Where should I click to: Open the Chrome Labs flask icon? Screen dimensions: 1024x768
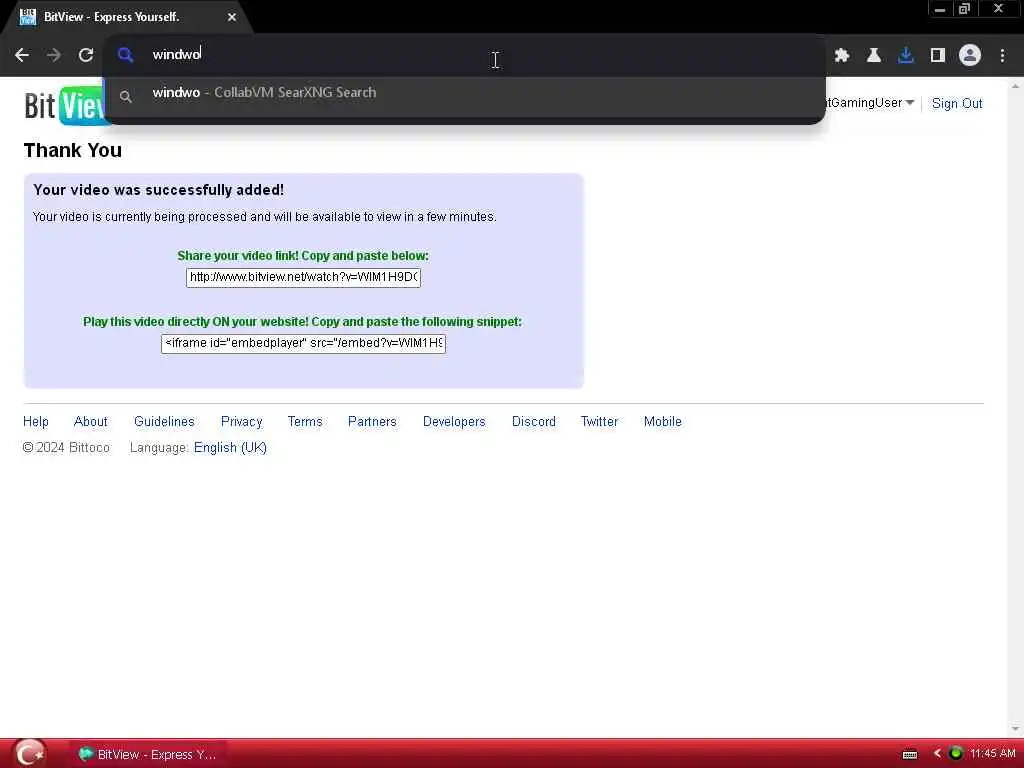[x=874, y=56]
